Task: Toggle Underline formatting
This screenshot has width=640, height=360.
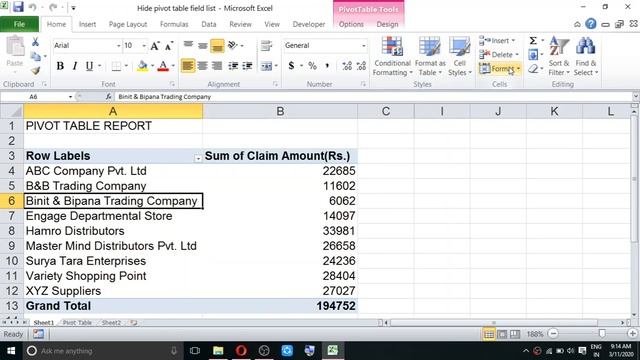Action: click(89, 66)
